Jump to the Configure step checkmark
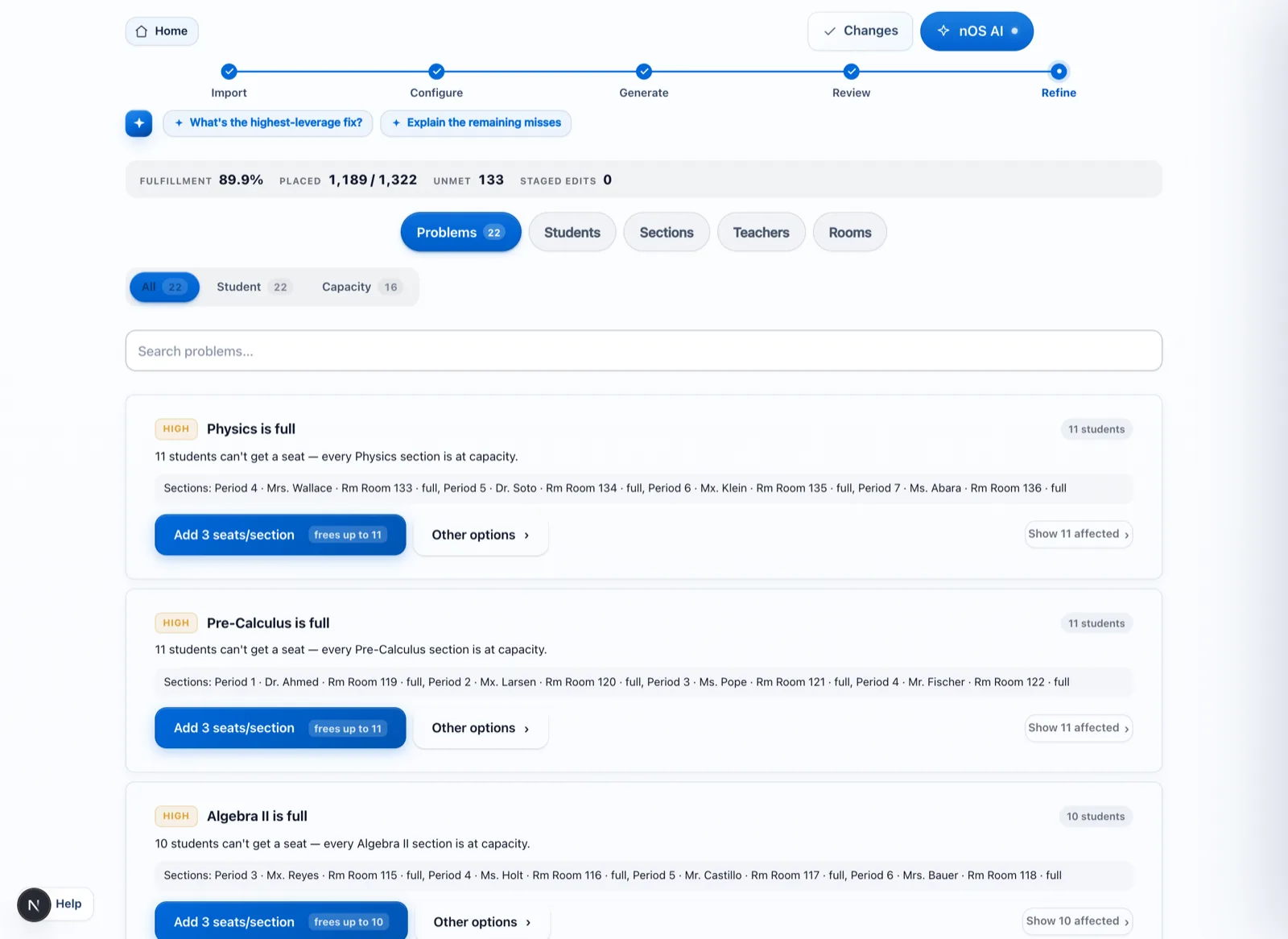The height and width of the screenshot is (939, 1288). click(436, 72)
